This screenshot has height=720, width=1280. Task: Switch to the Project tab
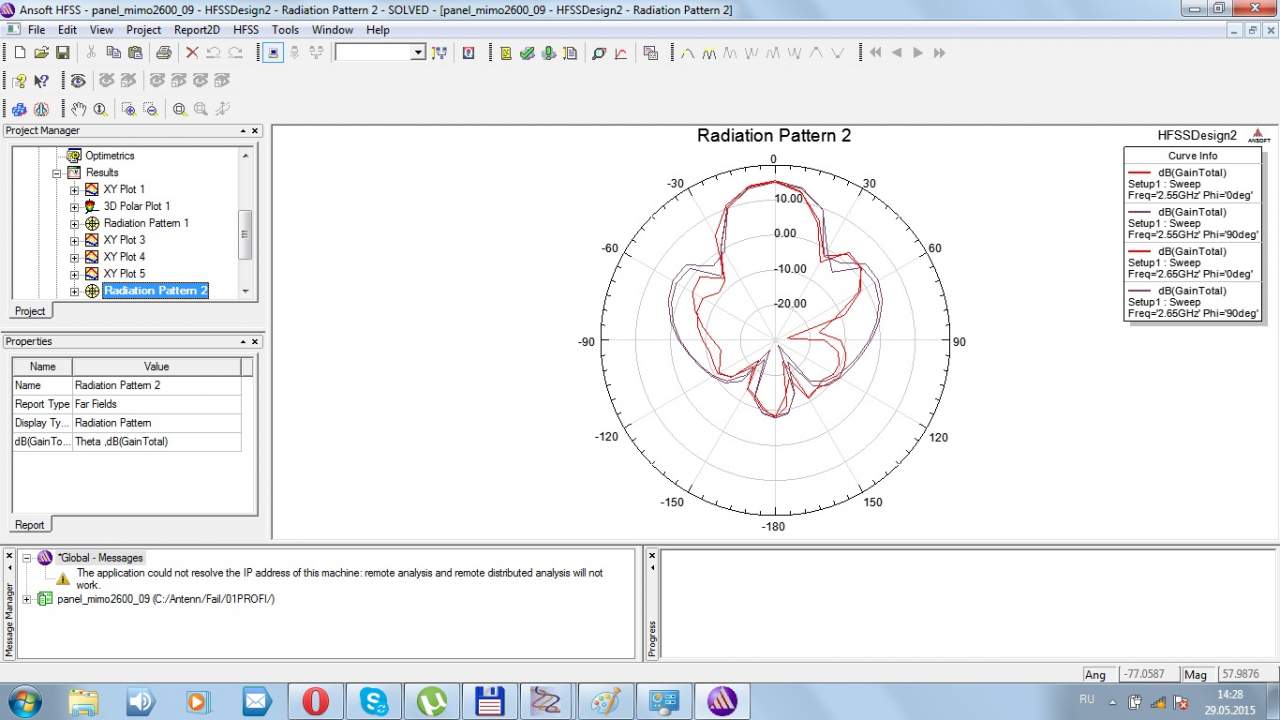click(x=30, y=311)
